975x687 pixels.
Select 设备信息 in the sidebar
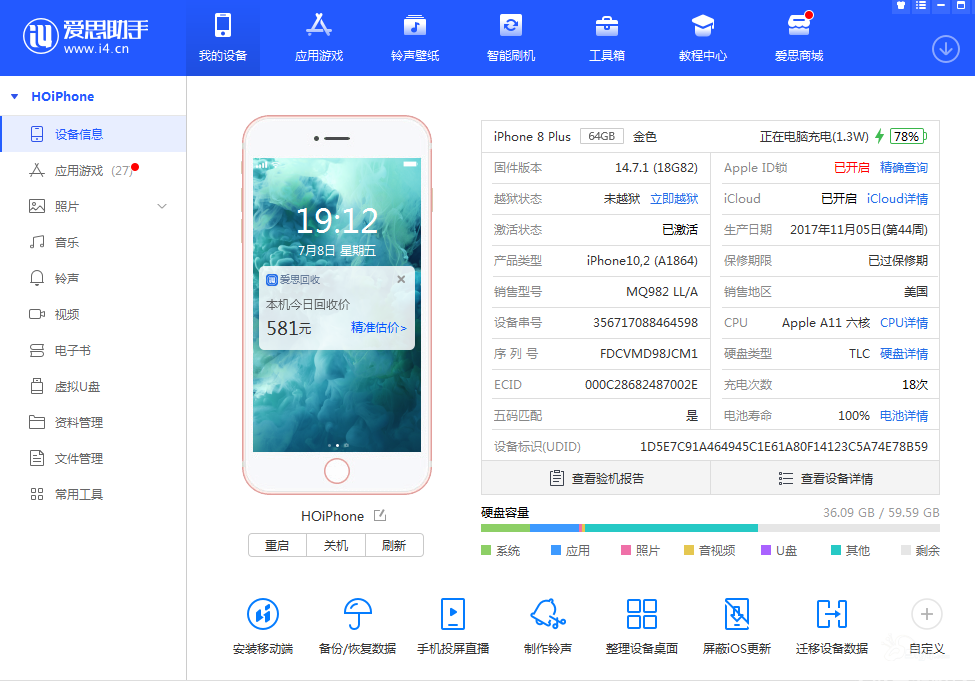[93, 134]
